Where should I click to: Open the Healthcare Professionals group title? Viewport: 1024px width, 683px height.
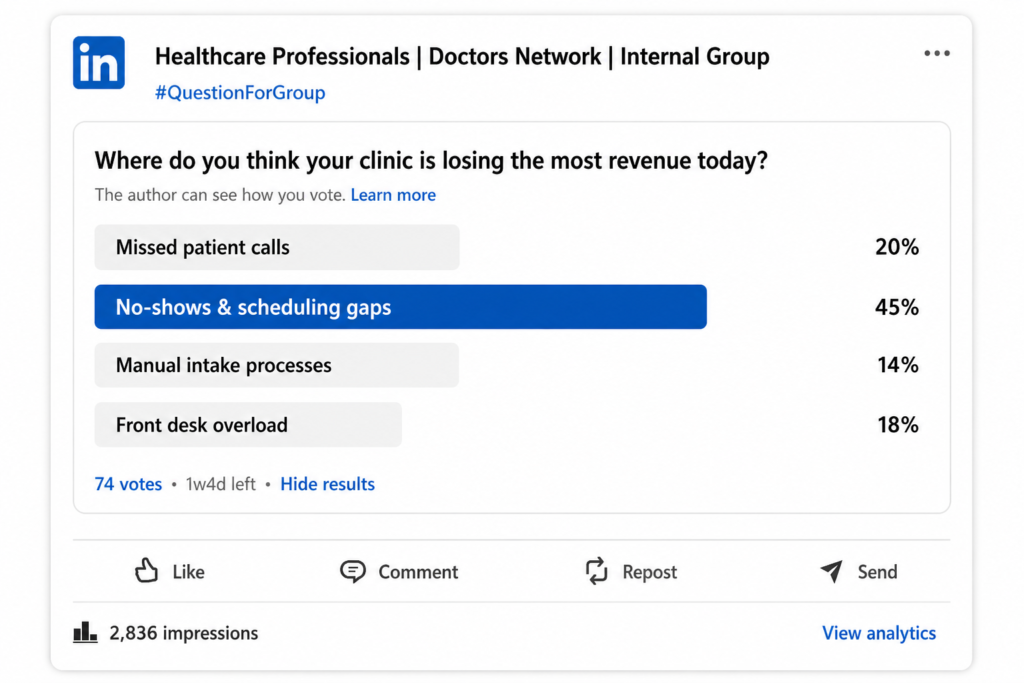click(462, 57)
